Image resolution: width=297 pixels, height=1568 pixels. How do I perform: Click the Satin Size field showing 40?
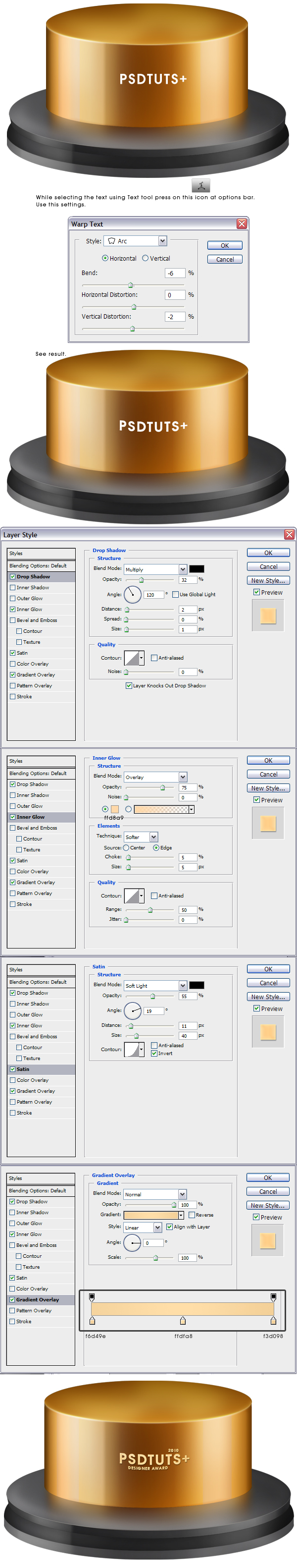[188, 1035]
